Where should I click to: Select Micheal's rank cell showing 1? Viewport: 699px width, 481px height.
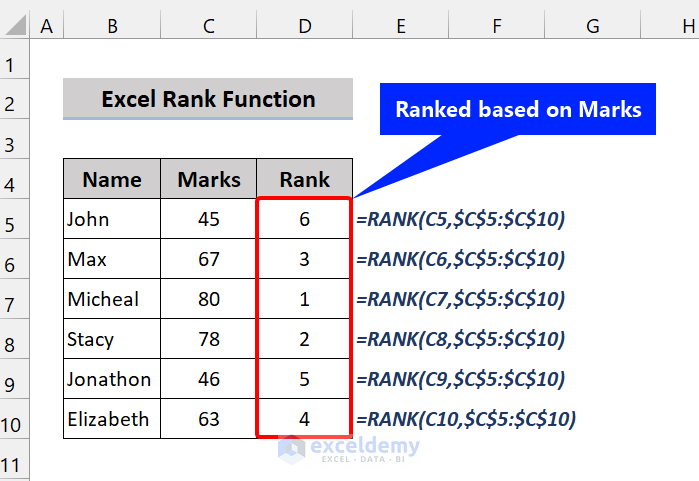[304, 299]
